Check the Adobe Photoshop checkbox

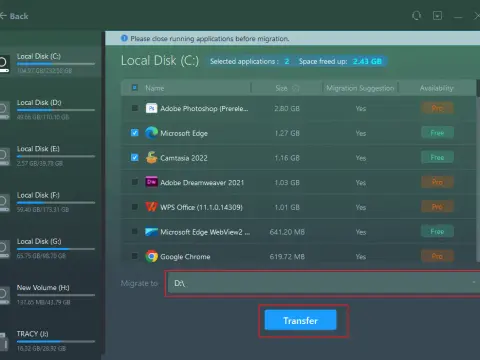(x=135, y=108)
